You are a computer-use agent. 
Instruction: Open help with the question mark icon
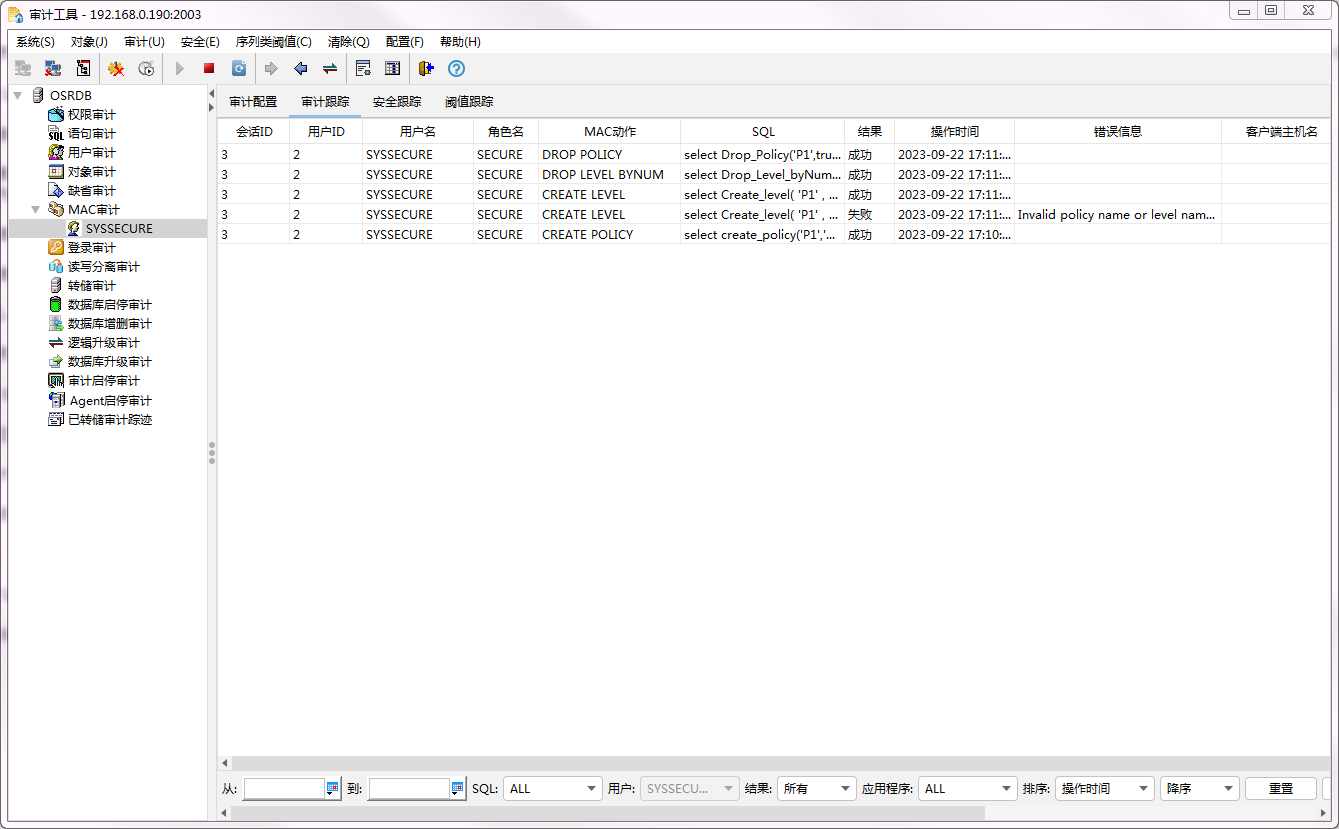(456, 69)
